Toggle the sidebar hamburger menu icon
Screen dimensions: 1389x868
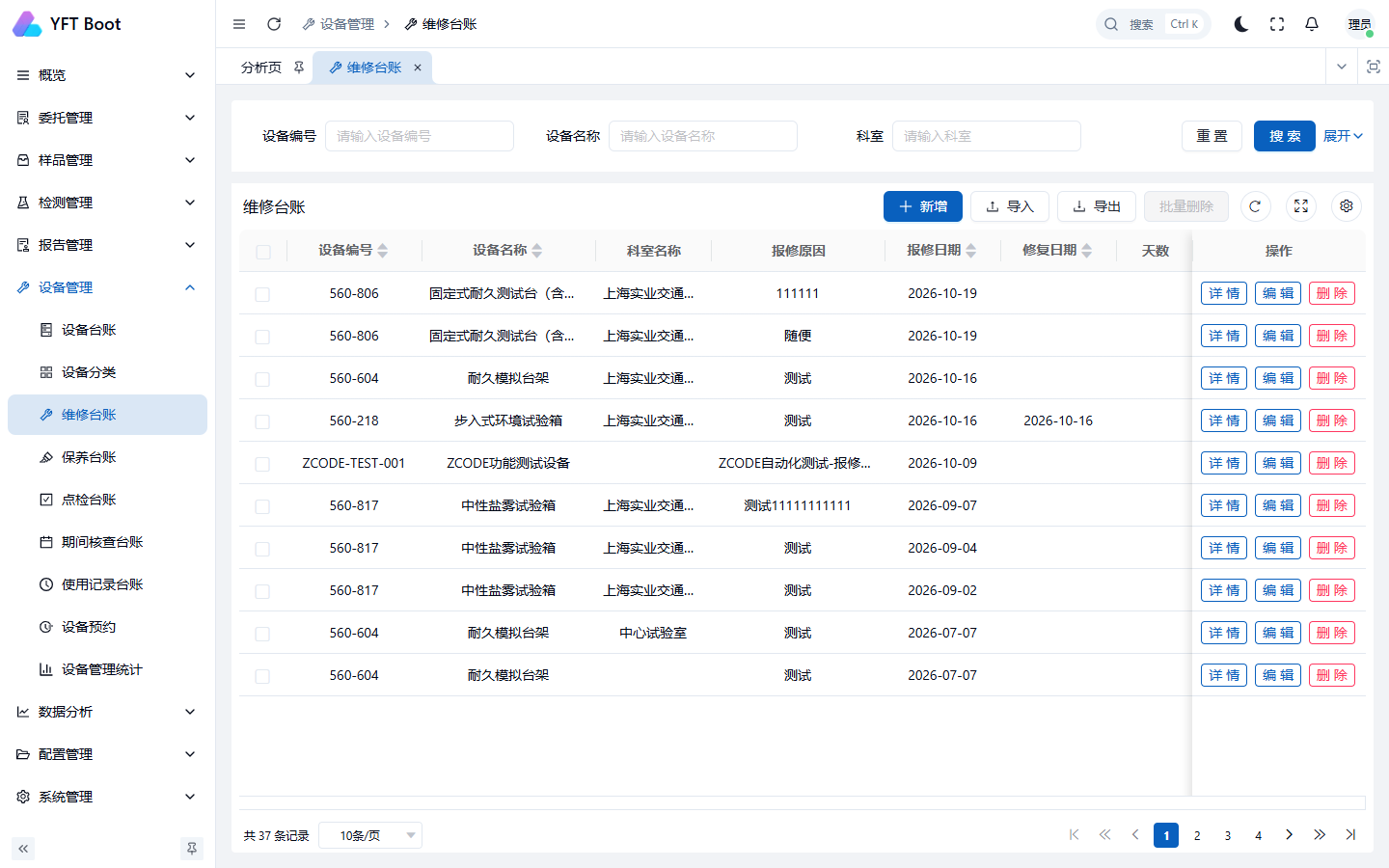coord(239,24)
